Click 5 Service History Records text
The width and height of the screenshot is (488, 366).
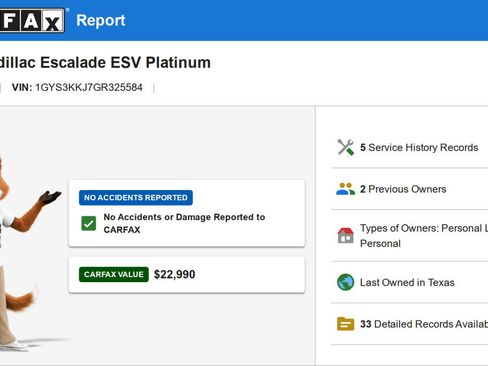tap(419, 147)
